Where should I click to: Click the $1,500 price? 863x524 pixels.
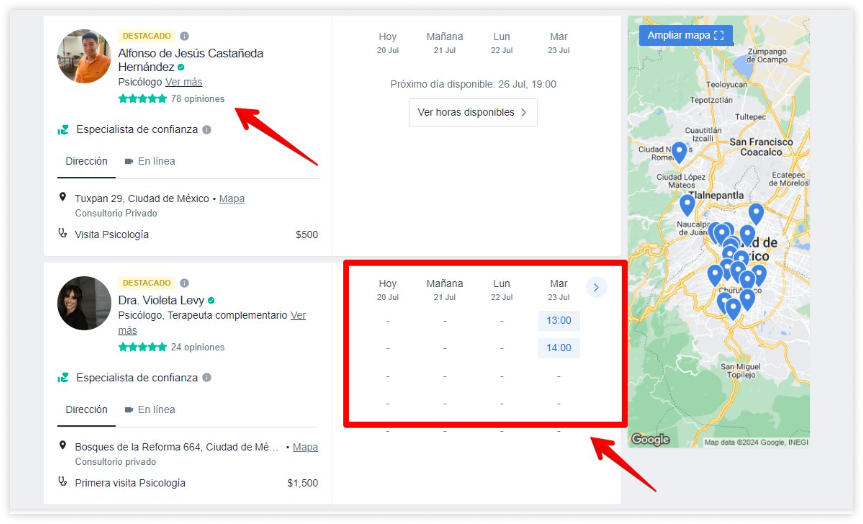pos(302,483)
